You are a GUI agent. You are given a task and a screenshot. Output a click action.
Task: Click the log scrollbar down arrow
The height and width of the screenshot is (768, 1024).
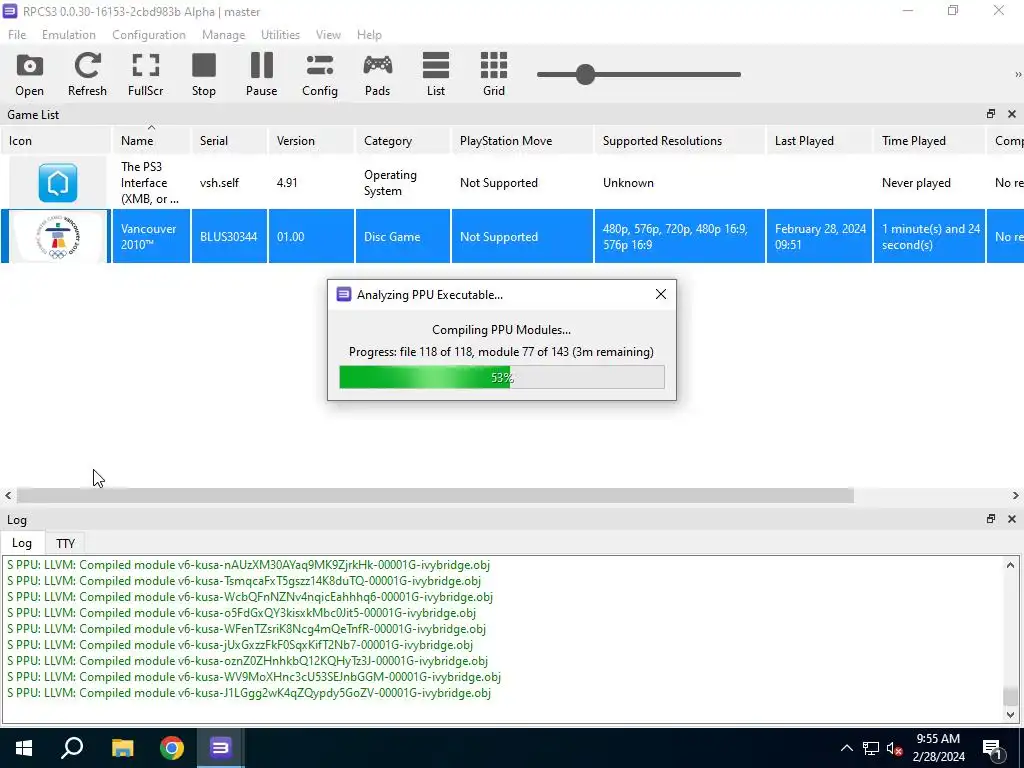point(1010,714)
